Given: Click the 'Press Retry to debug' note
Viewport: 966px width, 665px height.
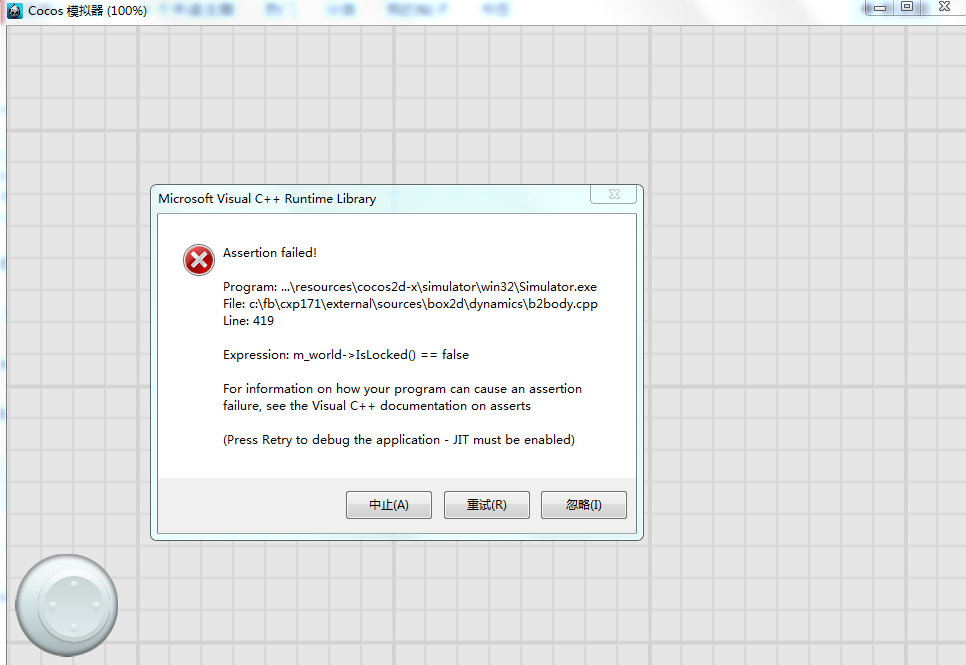Looking at the screenshot, I should (399, 440).
